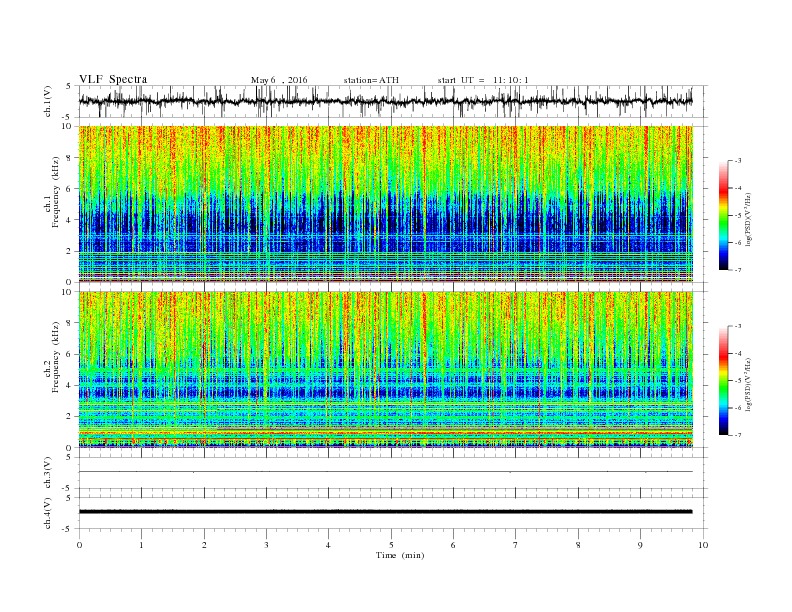Click the ch.1 voltage waveform trace
The height and width of the screenshot is (612, 792).
click(x=385, y=101)
